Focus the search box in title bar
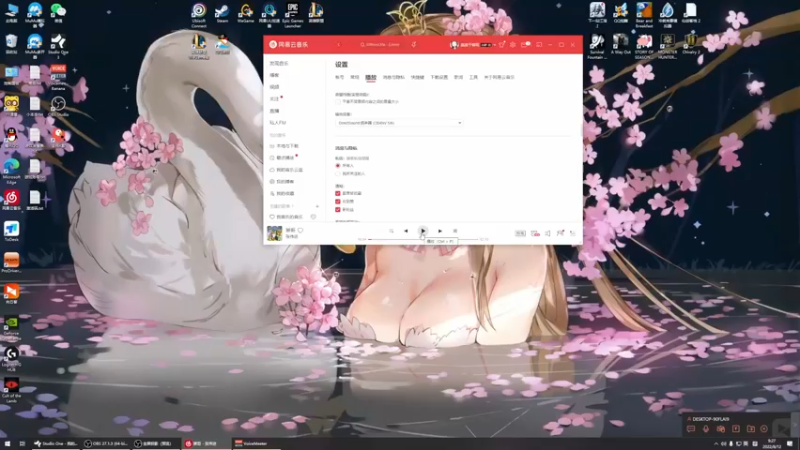The width and height of the screenshot is (800, 450). (381, 45)
